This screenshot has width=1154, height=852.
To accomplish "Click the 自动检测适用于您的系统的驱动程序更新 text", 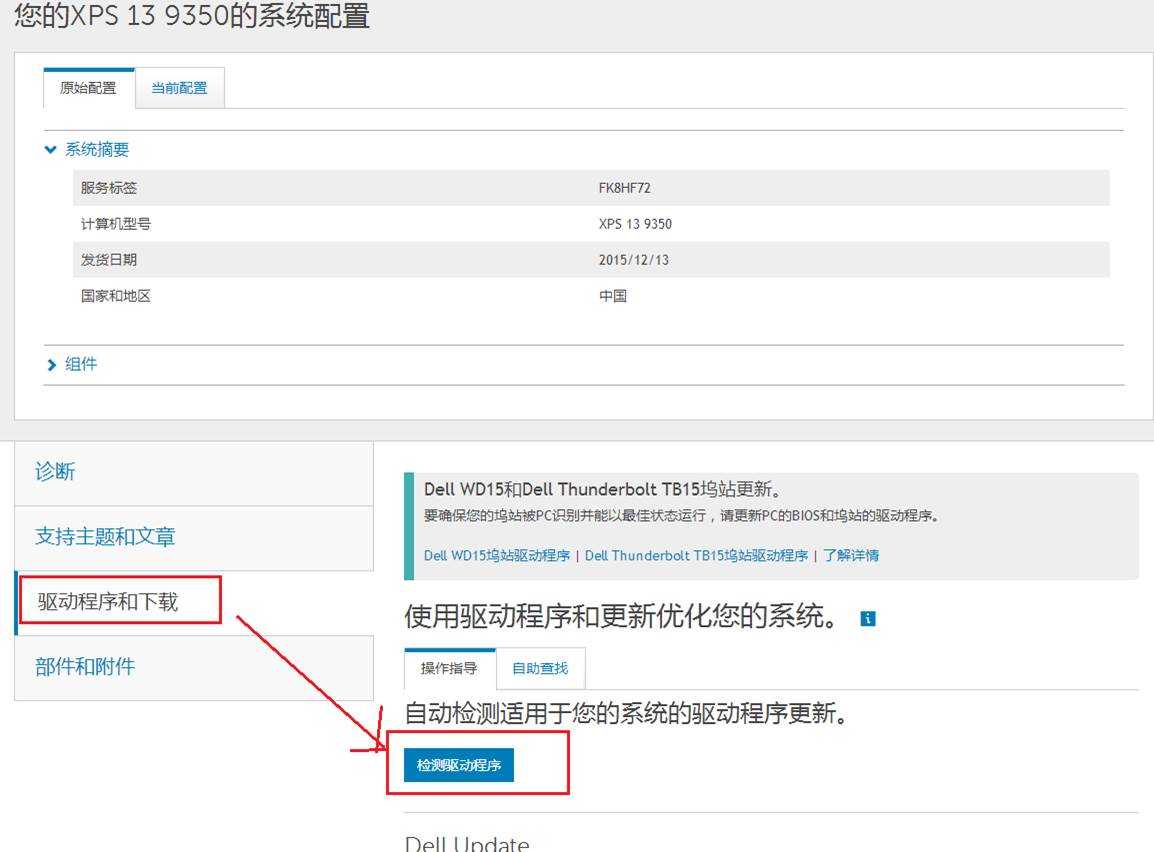I will coord(626,713).
